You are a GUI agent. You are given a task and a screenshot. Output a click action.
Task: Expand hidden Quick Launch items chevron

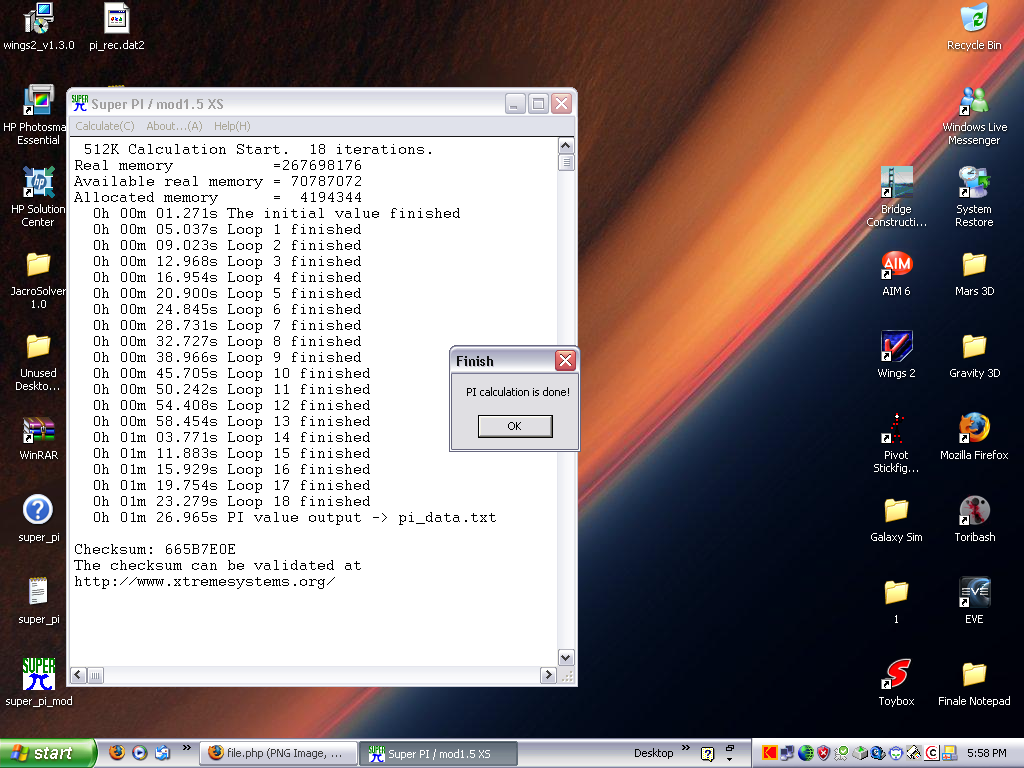pos(186,748)
